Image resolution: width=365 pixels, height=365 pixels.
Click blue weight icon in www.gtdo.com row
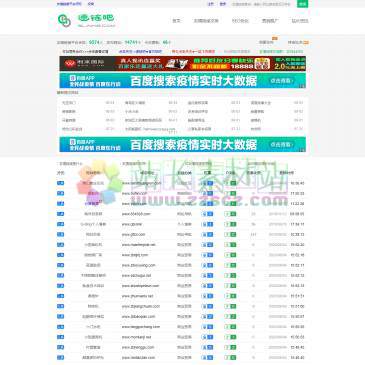207,235
